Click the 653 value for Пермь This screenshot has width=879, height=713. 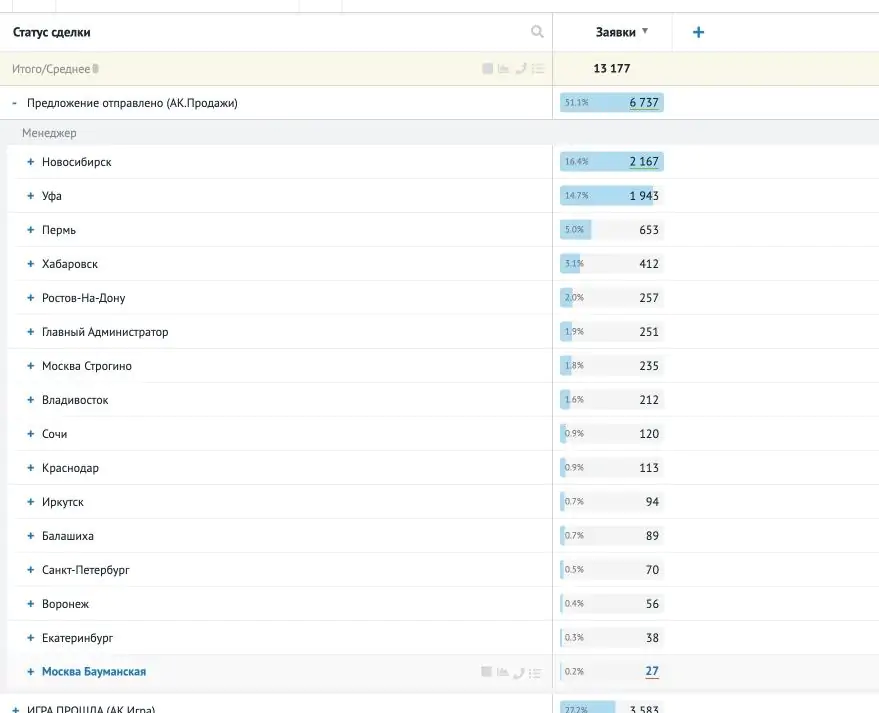[x=649, y=230]
